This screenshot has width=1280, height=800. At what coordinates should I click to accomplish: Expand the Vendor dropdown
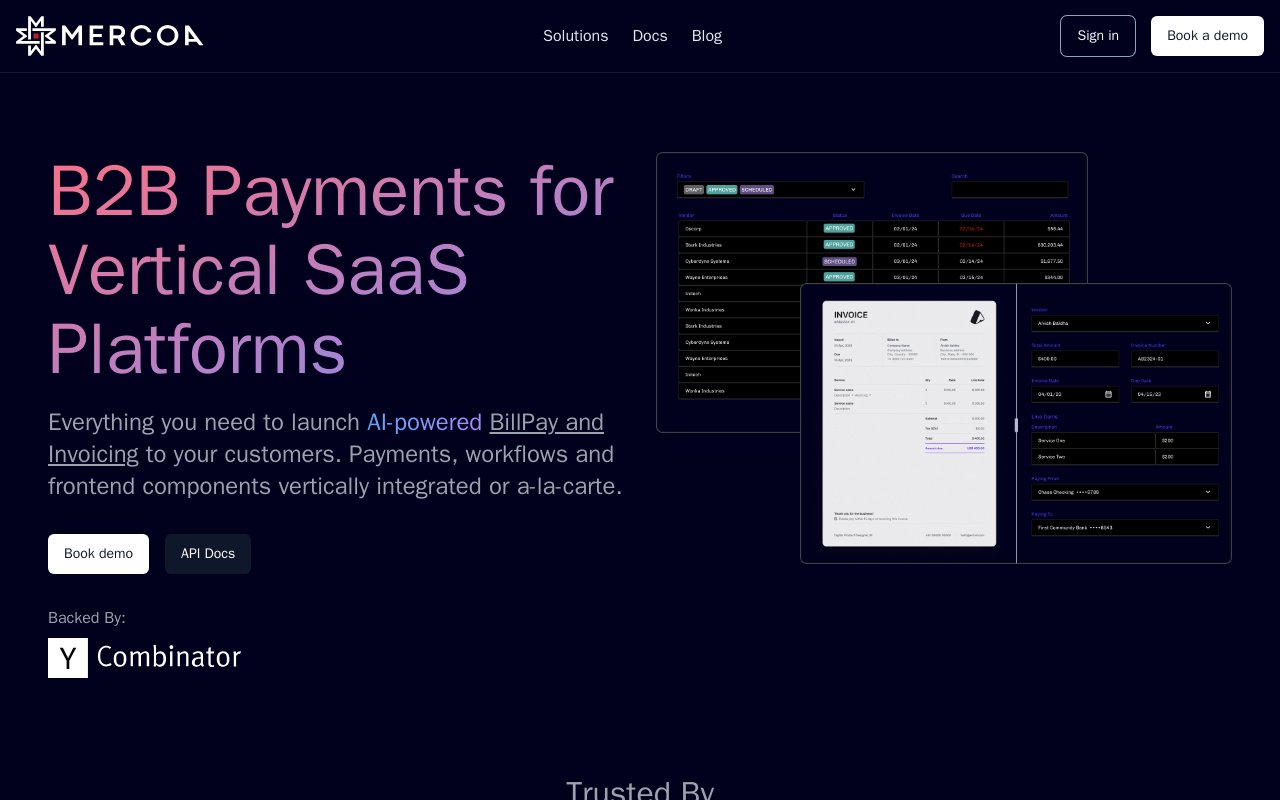(1125, 323)
